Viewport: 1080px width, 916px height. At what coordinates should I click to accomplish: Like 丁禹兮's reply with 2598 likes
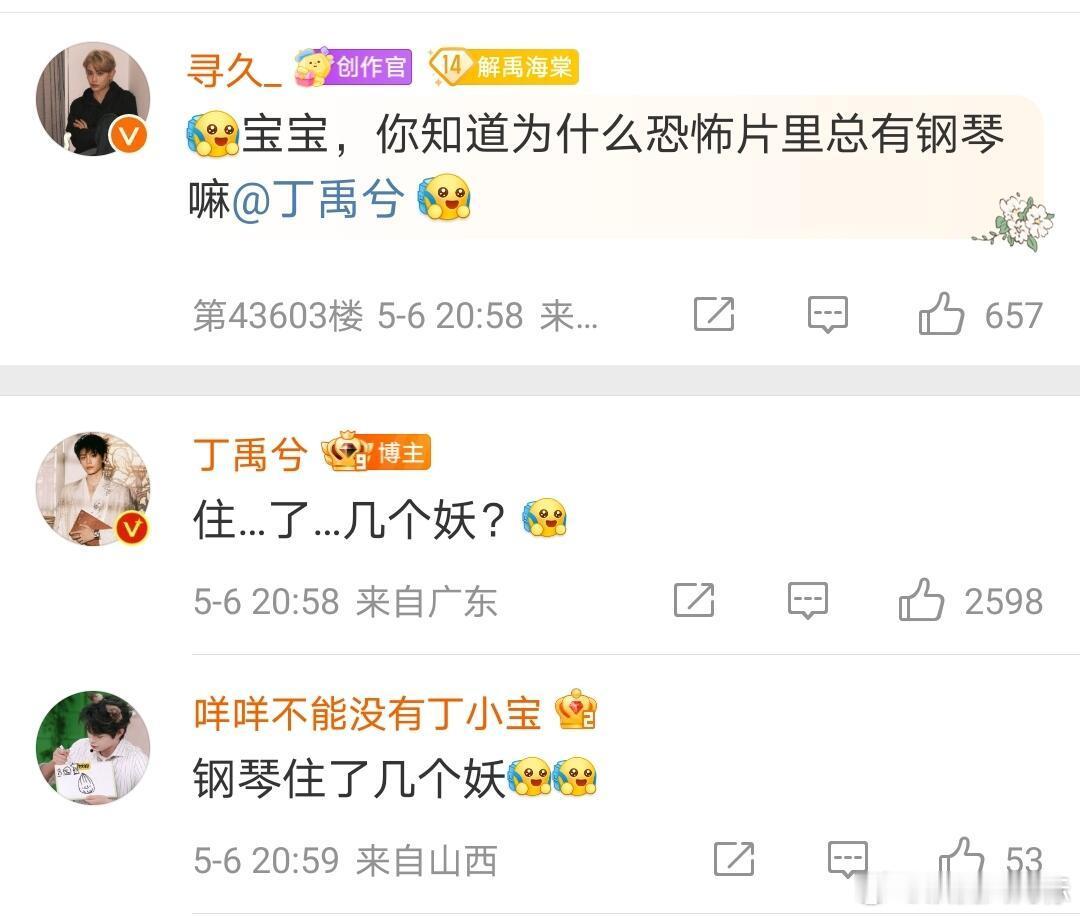coord(921,600)
